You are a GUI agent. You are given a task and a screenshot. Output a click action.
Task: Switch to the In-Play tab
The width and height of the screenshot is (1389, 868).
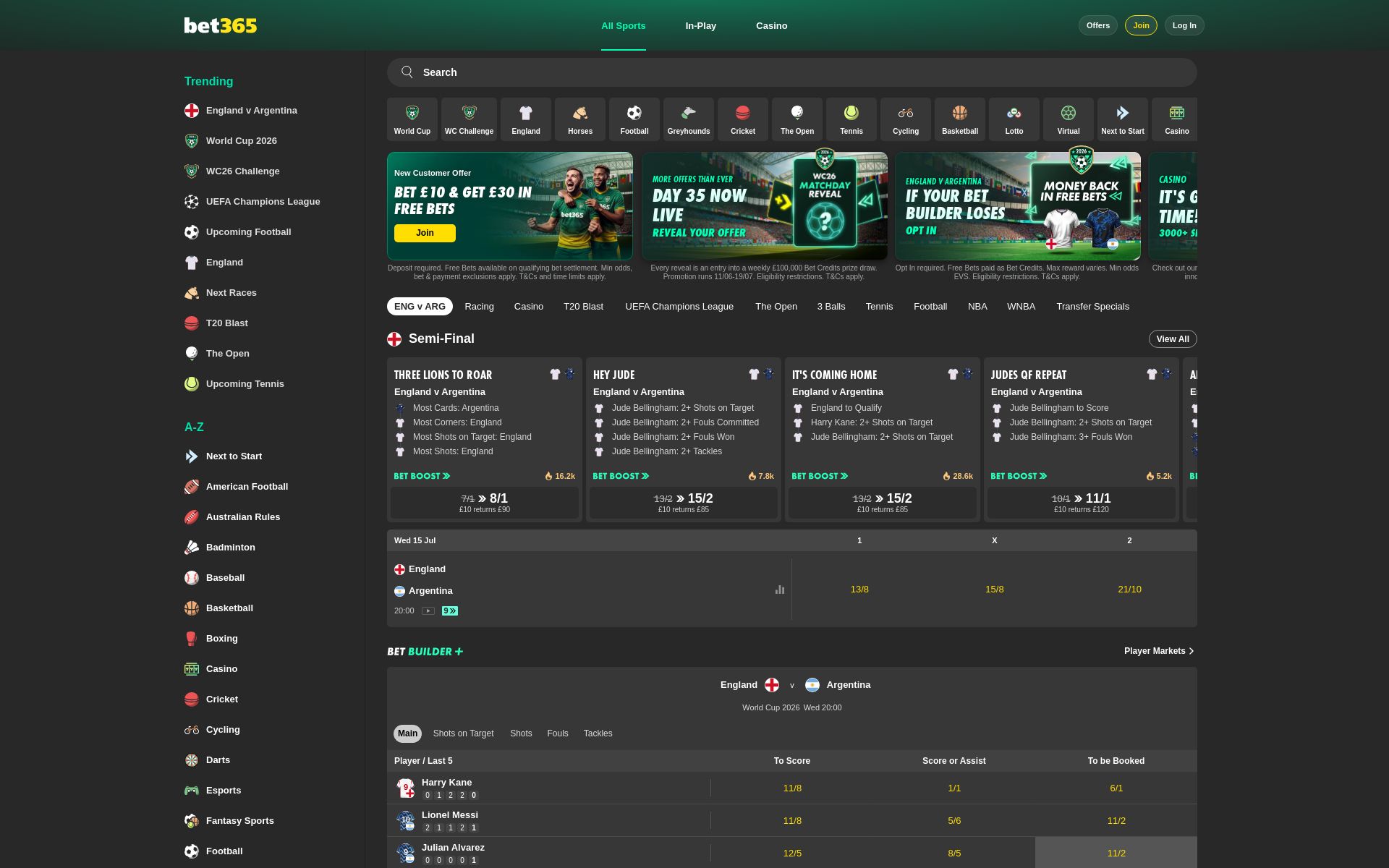[700, 26]
